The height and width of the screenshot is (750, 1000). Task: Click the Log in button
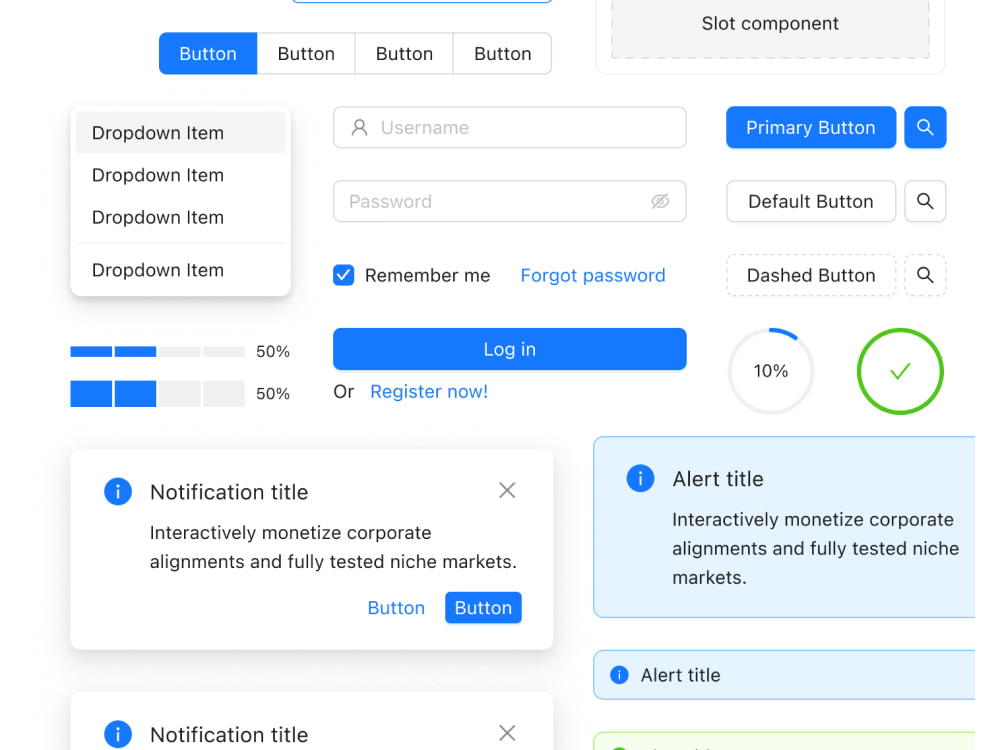[510, 349]
